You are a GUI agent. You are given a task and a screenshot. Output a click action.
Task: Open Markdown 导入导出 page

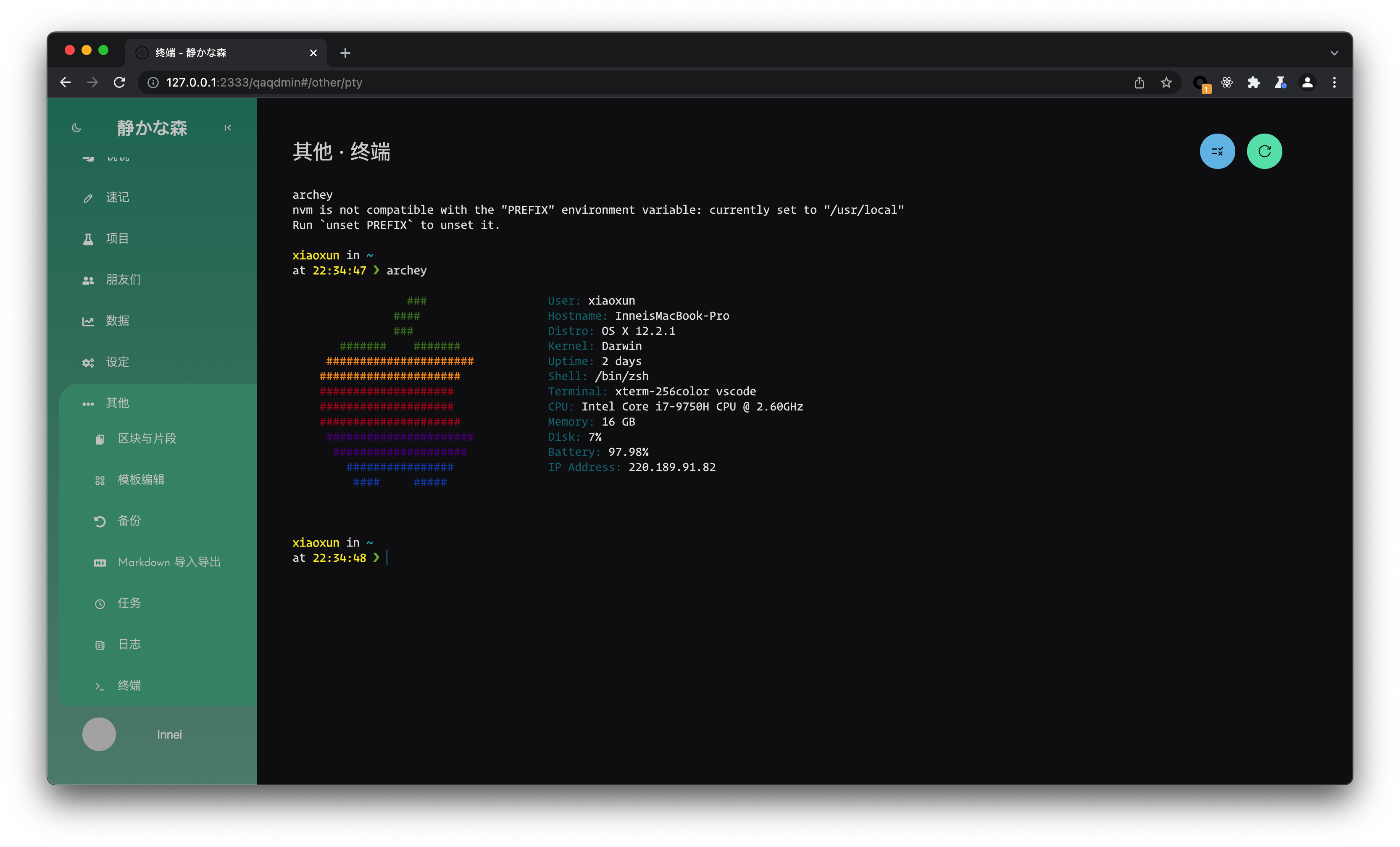[x=169, y=562]
